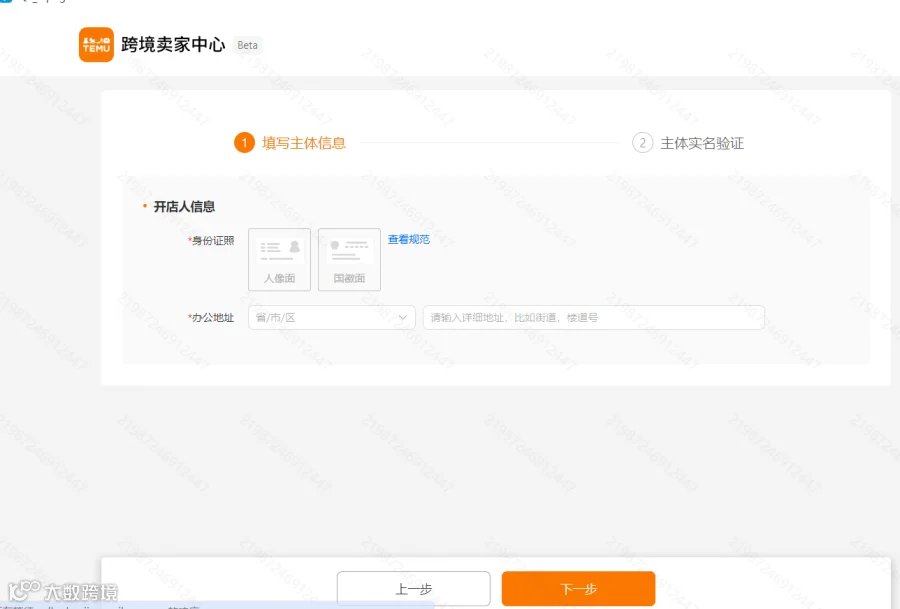Image resolution: width=900 pixels, height=609 pixels.
Task: Click 开店人信息 section heading
Action: click(x=184, y=207)
